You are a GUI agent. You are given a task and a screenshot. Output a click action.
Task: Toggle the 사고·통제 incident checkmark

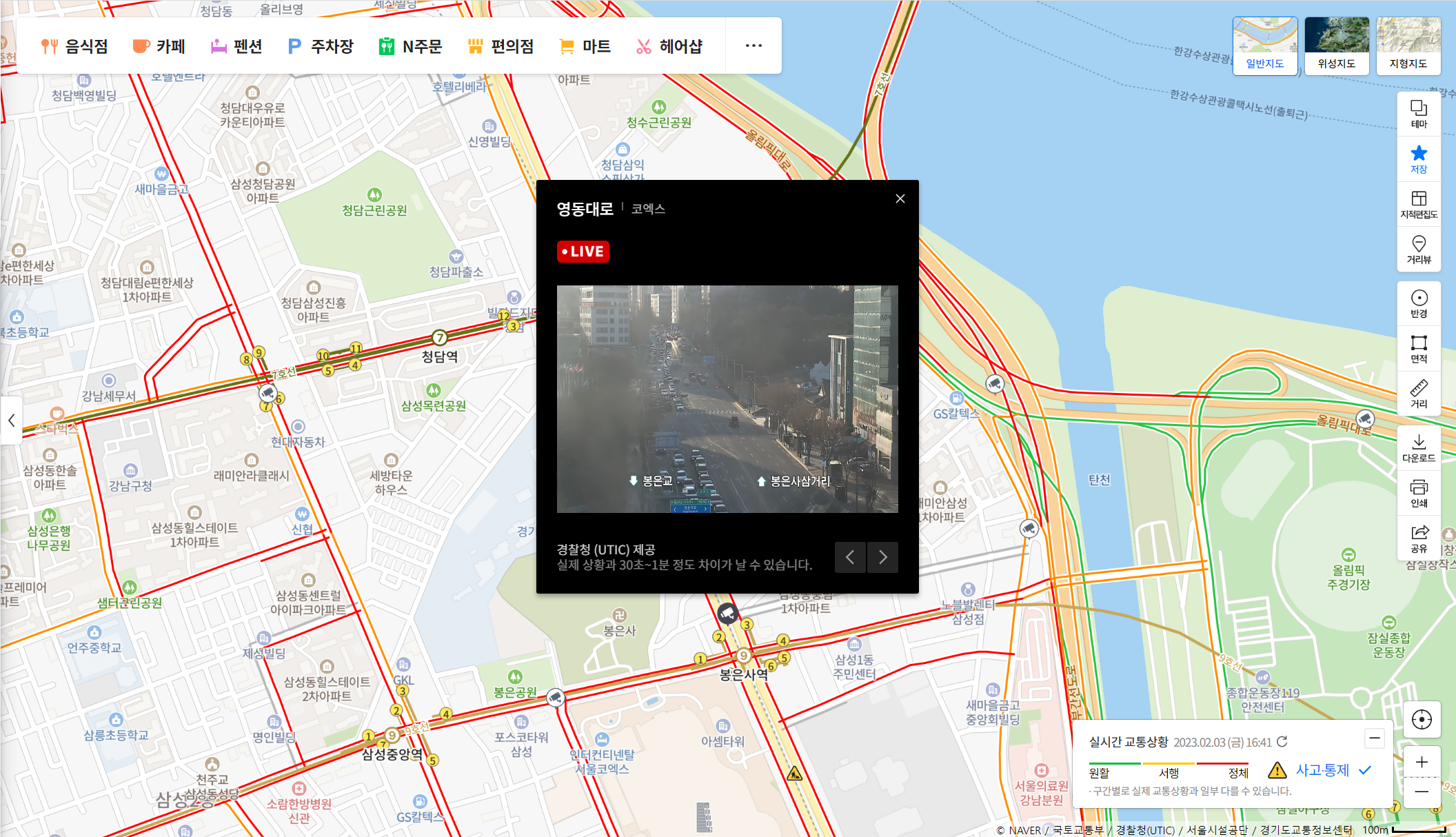(x=1365, y=770)
